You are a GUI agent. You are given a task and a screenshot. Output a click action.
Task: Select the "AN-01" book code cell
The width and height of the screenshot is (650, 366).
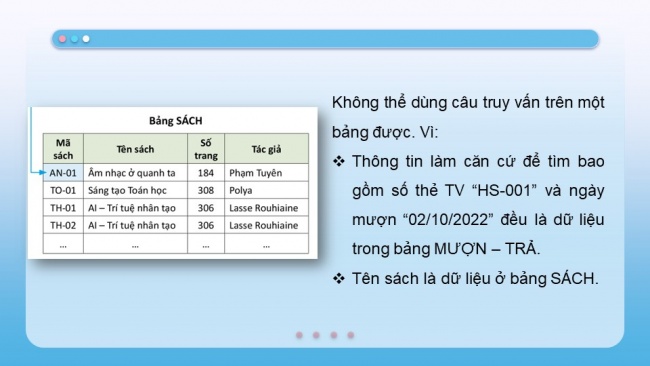click(x=63, y=172)
